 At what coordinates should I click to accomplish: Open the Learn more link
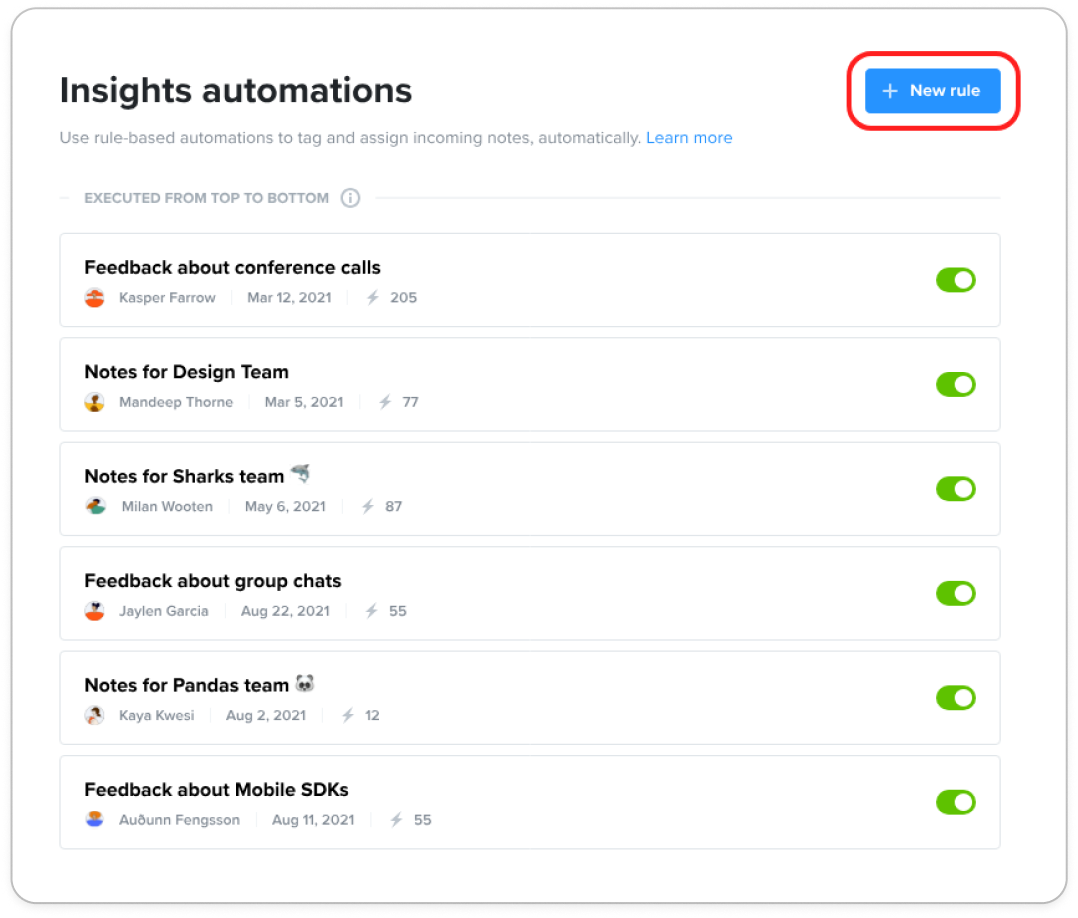(x=689, y=138)
